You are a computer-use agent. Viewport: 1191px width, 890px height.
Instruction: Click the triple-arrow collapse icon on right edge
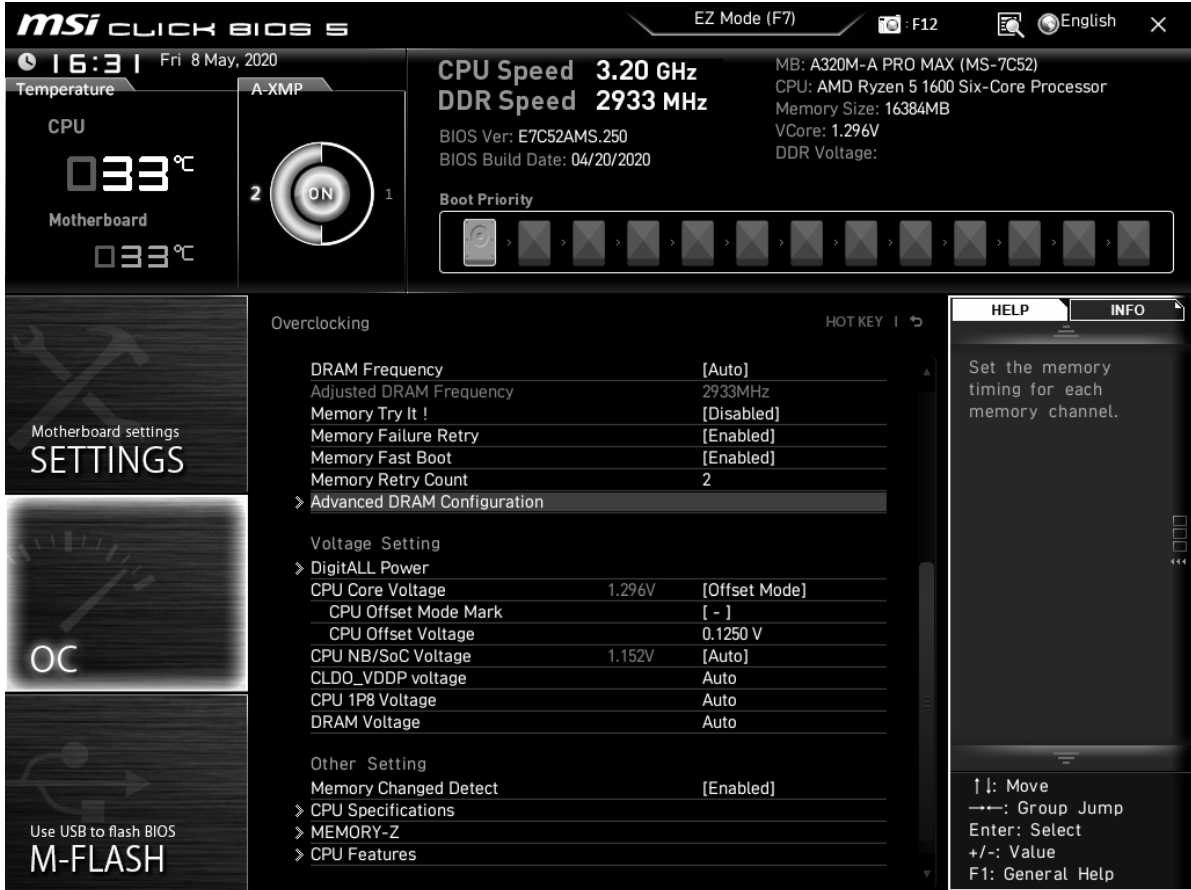point(1178,562)
